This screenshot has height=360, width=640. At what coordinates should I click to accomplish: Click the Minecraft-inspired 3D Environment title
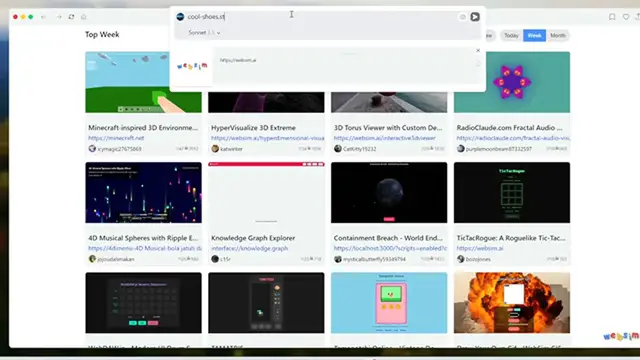click(143, 128)
